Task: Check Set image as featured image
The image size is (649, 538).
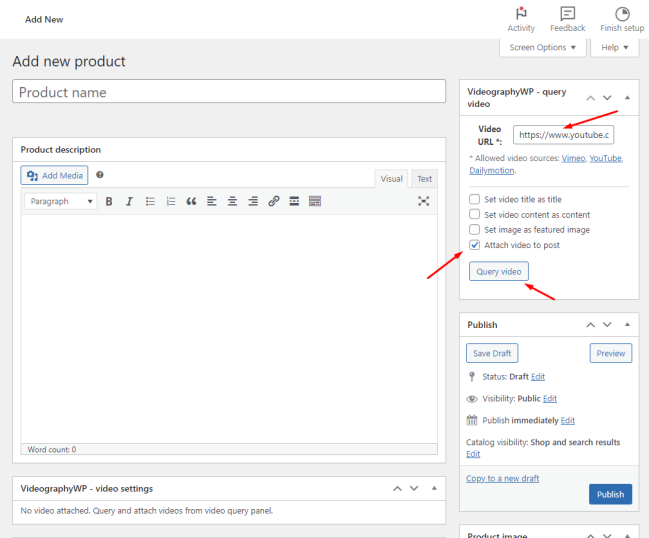Action: [474, 229]
